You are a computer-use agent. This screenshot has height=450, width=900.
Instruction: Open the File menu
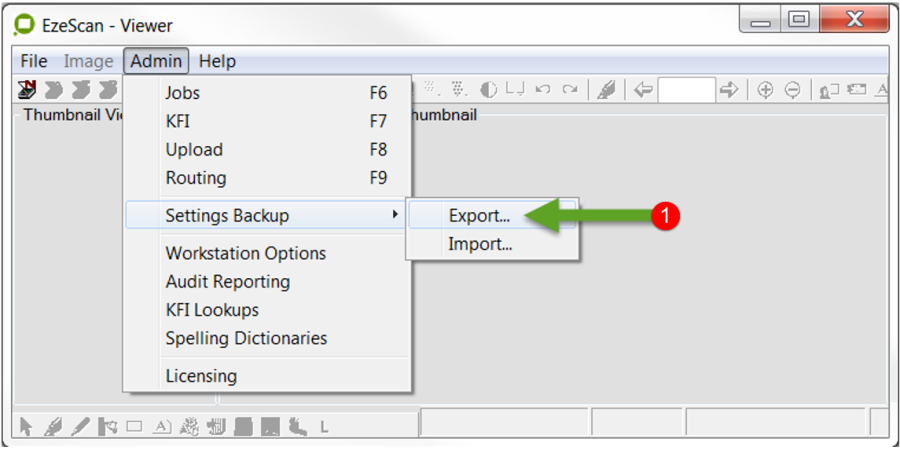tap(34, 61)
